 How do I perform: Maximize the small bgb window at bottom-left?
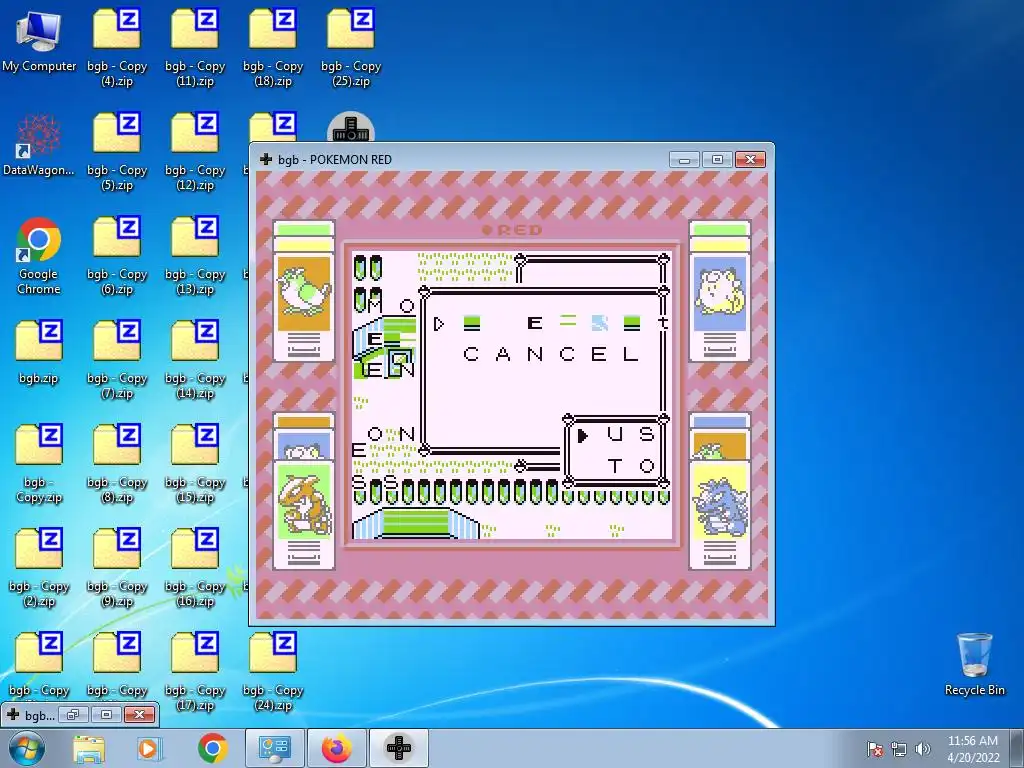(x=106, y=714)
